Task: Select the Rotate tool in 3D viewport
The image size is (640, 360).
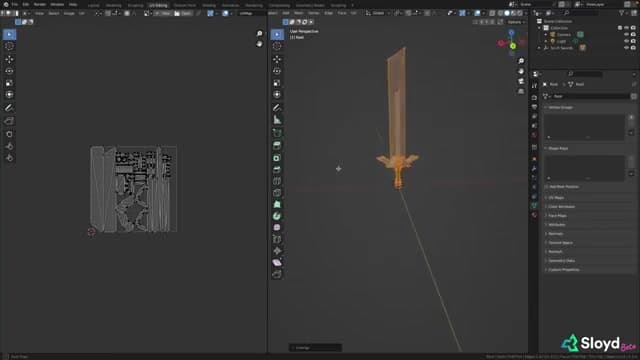Action: pos(277,71)
